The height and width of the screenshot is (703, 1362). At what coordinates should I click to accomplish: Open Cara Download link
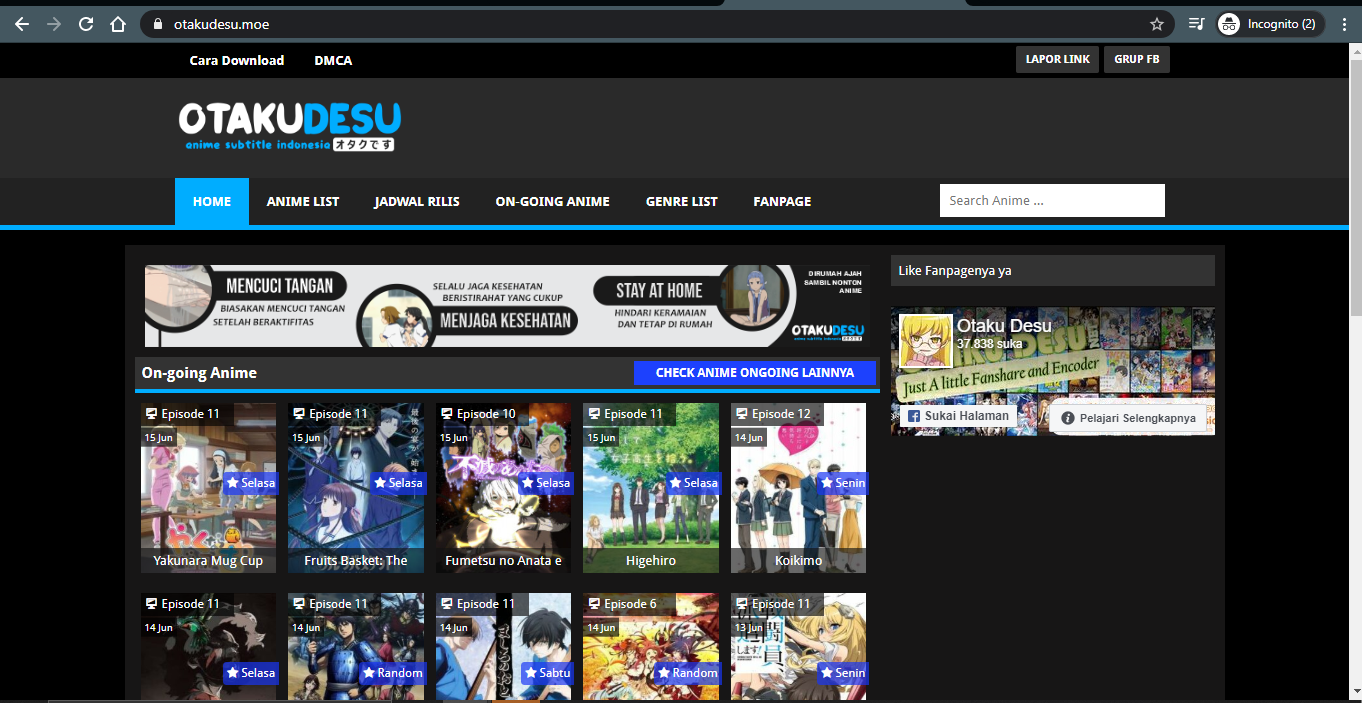tap(237, 60)
